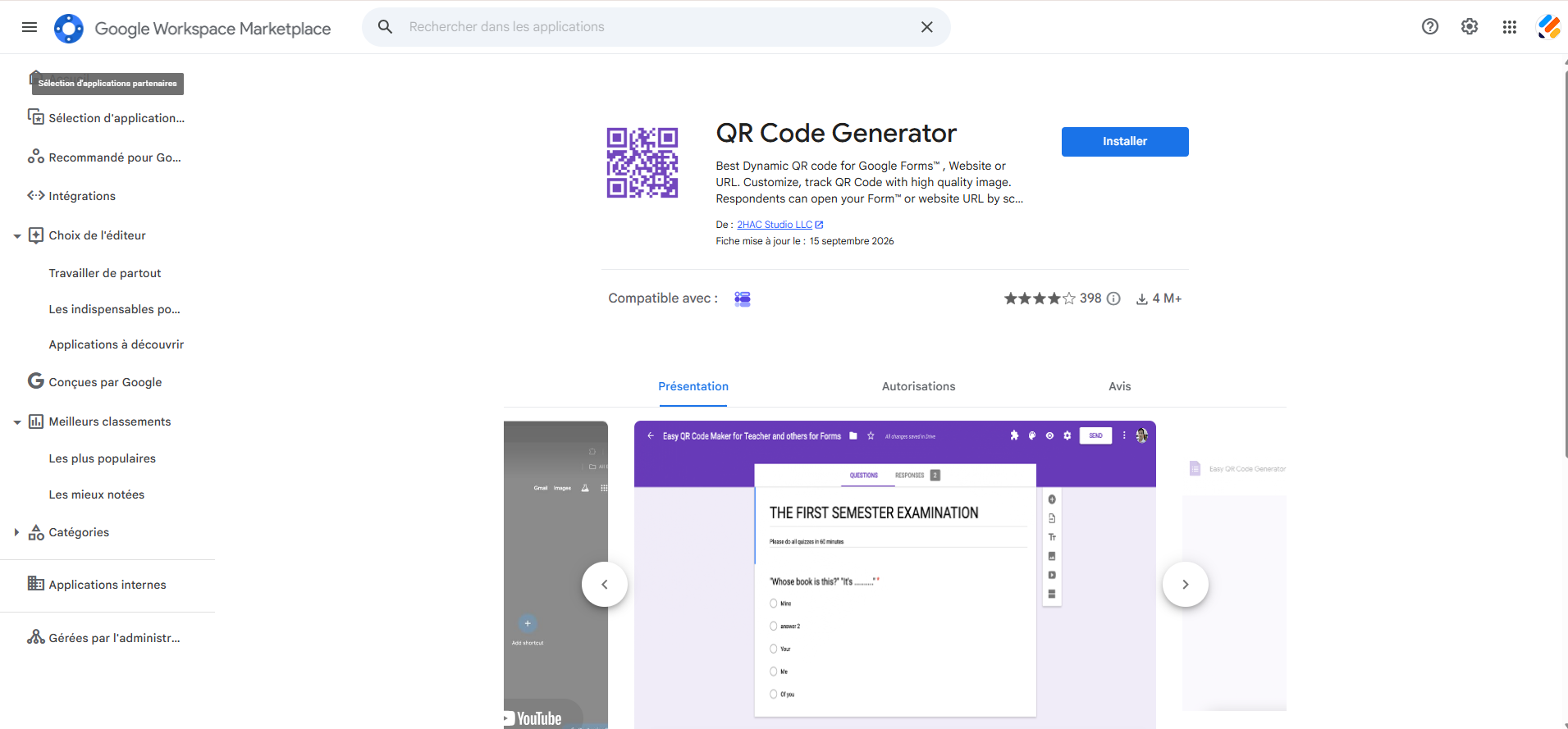
Task: Open the help question mark icon
Action: [x=1430, y=26]
